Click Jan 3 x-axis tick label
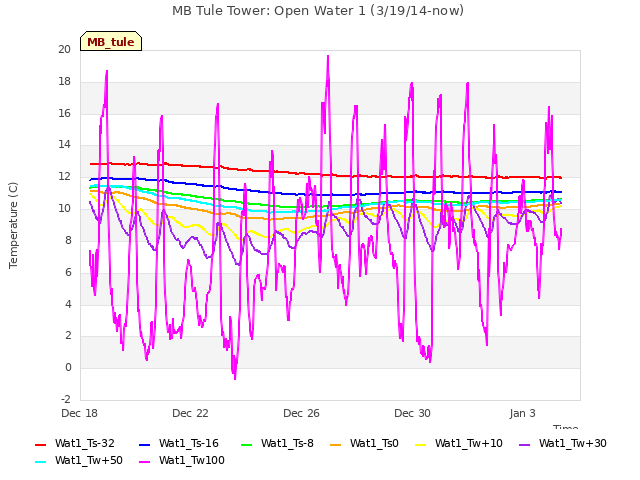Screen dimensions: 640x480 tap(522, 413)
